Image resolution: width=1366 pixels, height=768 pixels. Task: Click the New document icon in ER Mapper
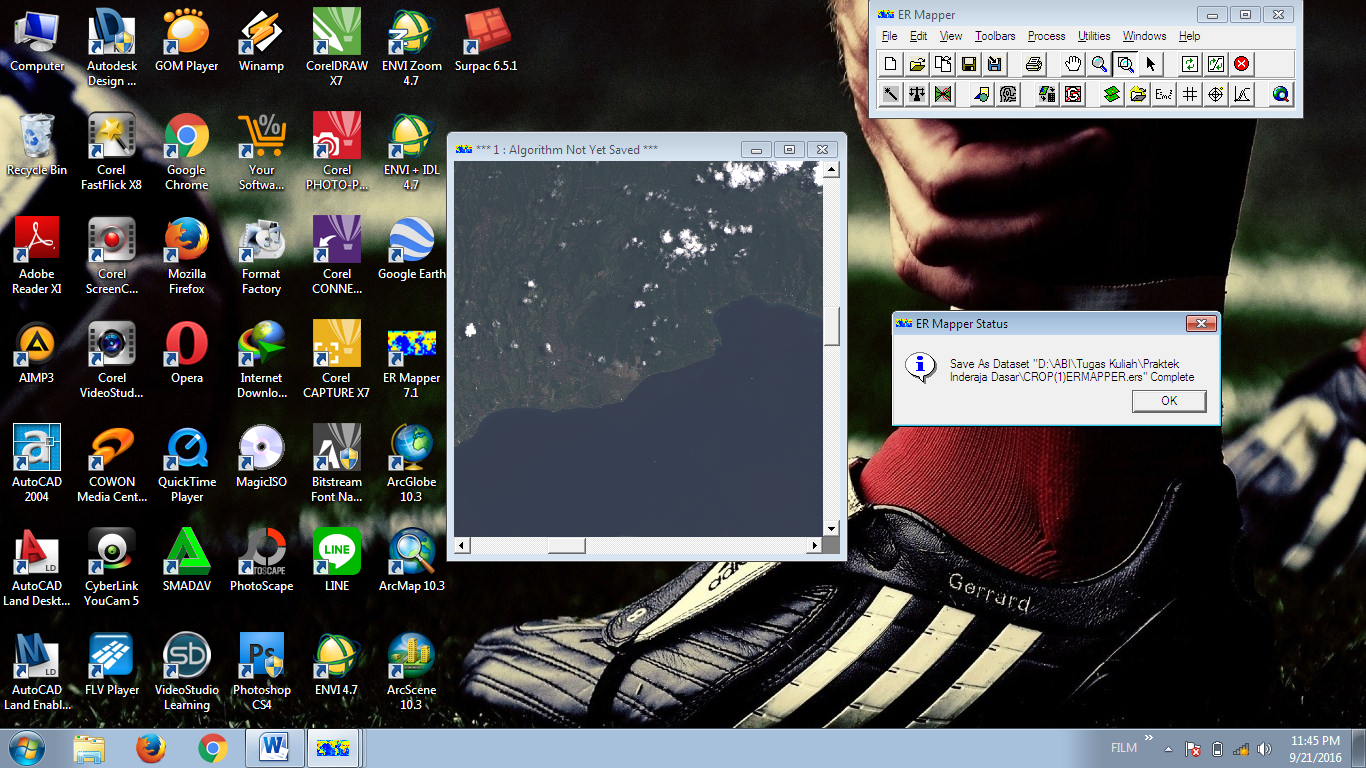(890, 64)
